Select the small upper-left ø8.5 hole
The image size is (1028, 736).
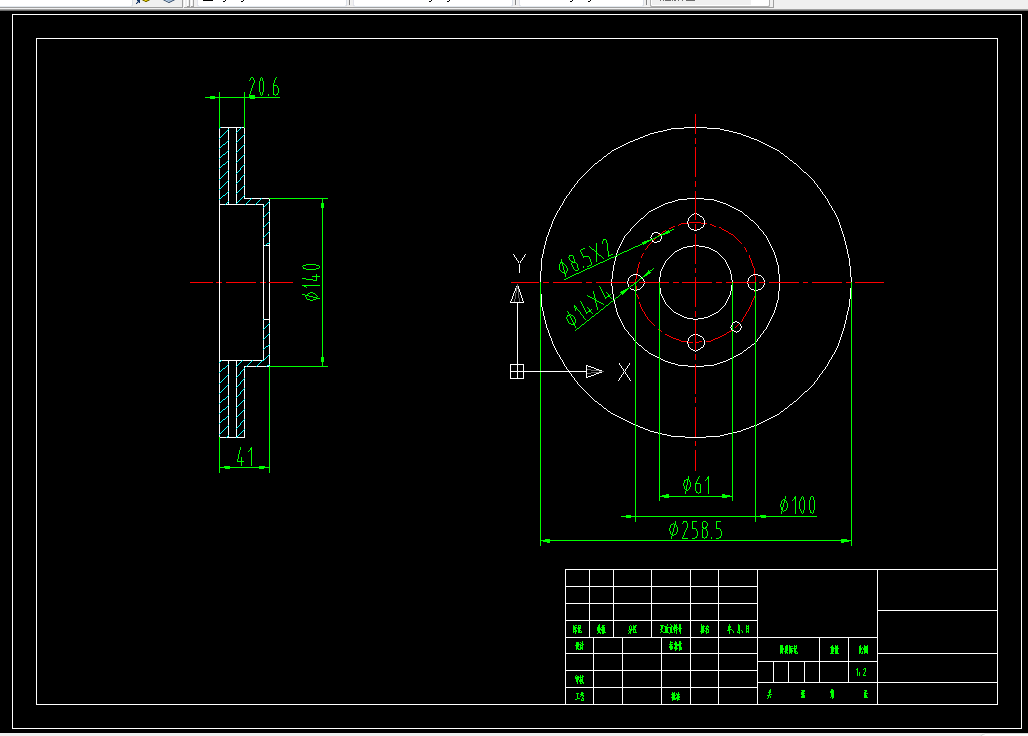pos(656,237)
